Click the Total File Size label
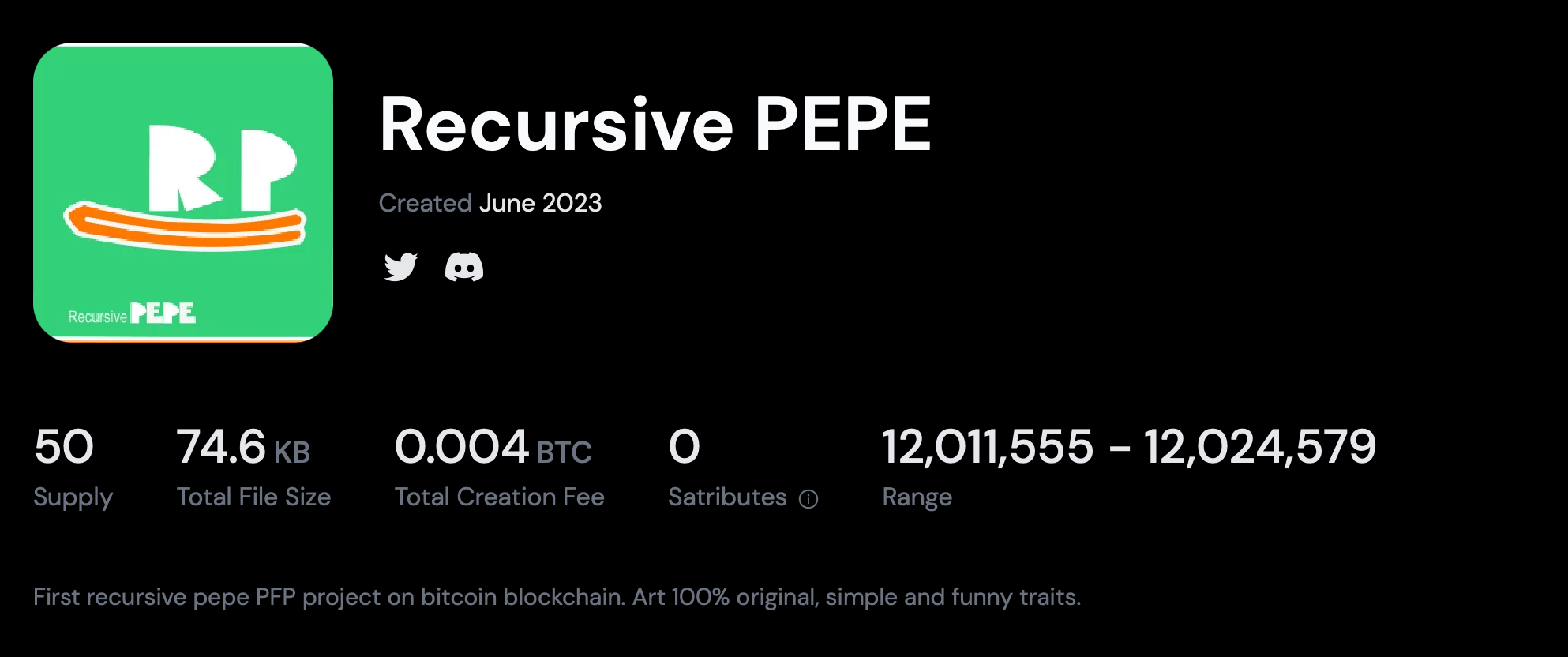Viewport: 1568px width, 657px height. pos(253,497)
